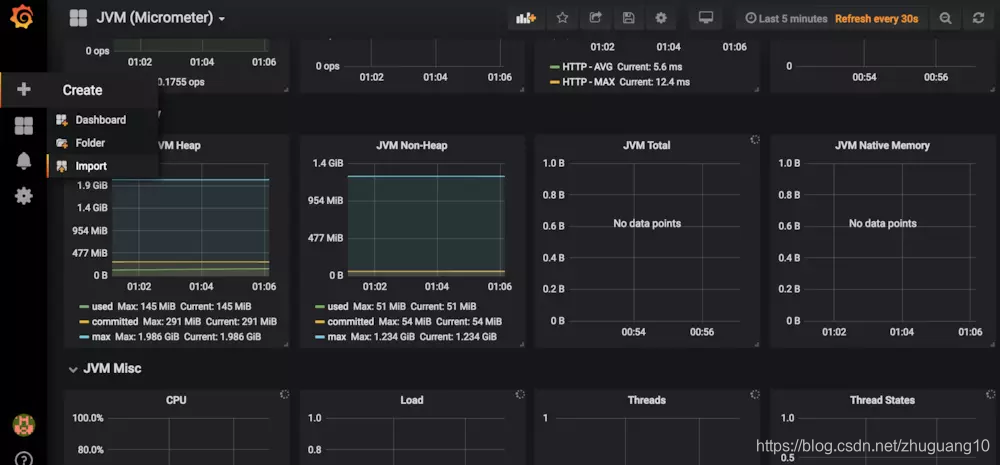Collapse the JVM Misc row
The width and height of the screenshot is (1000, 465).
(106, 369)
